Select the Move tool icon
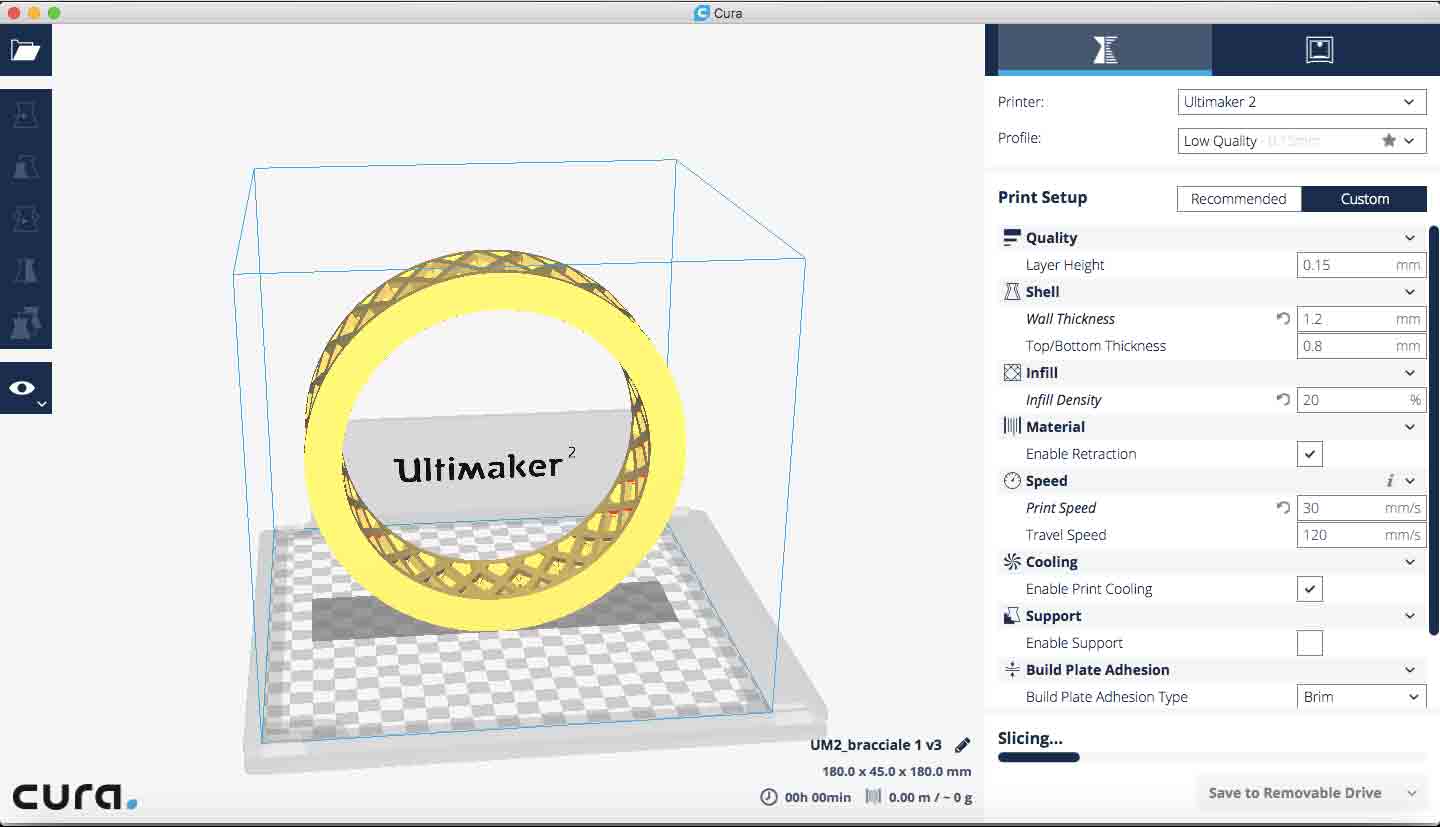The image size is (1440, 827). click(25, 116)
